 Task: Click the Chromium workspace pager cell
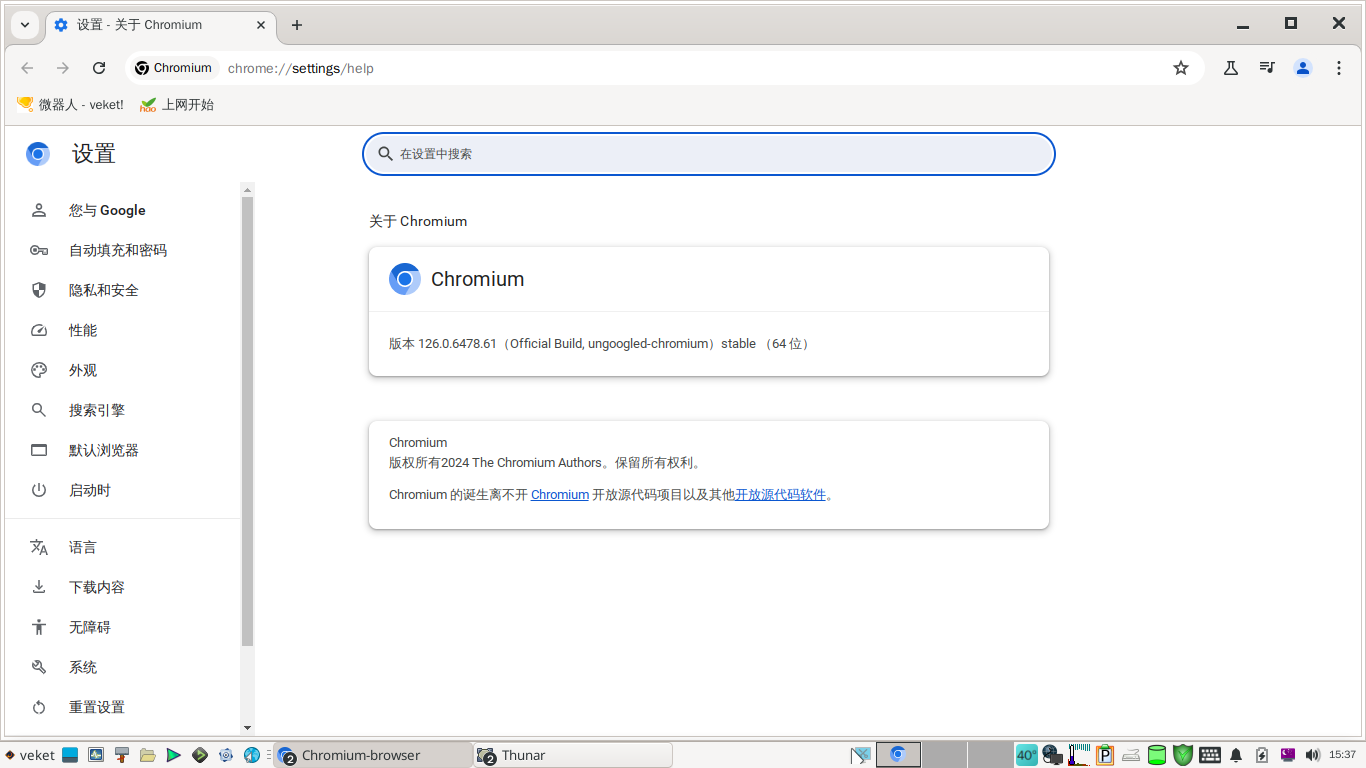(898, 755)
